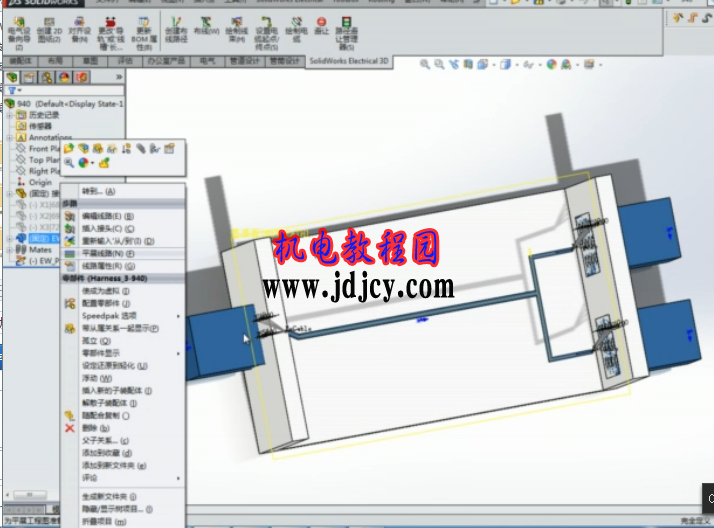Select the SolidWorks Electrical 3D tab
Image resolution: width=714 pixels, height=528 pixels.
click(349, 61)
